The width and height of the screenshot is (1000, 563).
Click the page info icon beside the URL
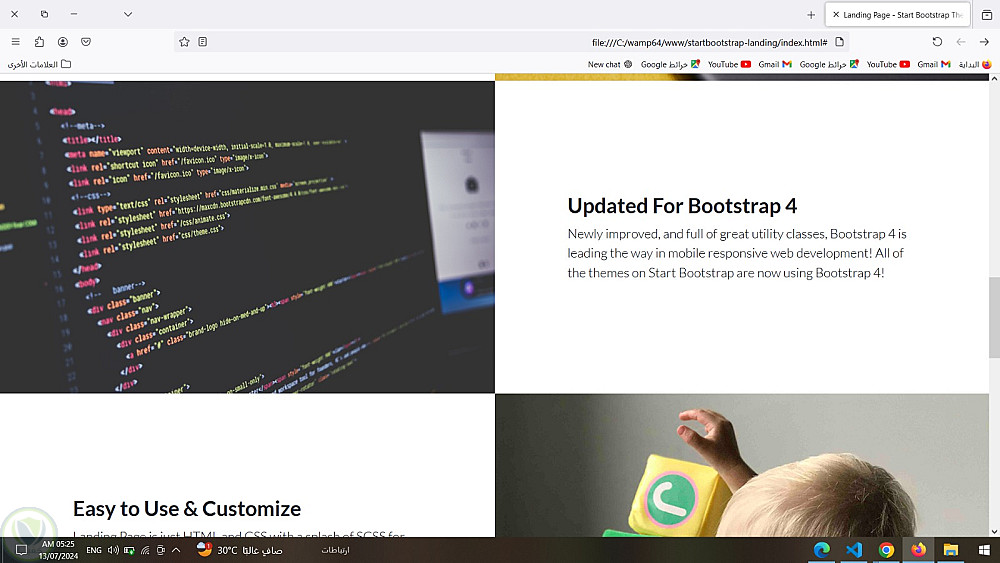(x=839, y=42)
